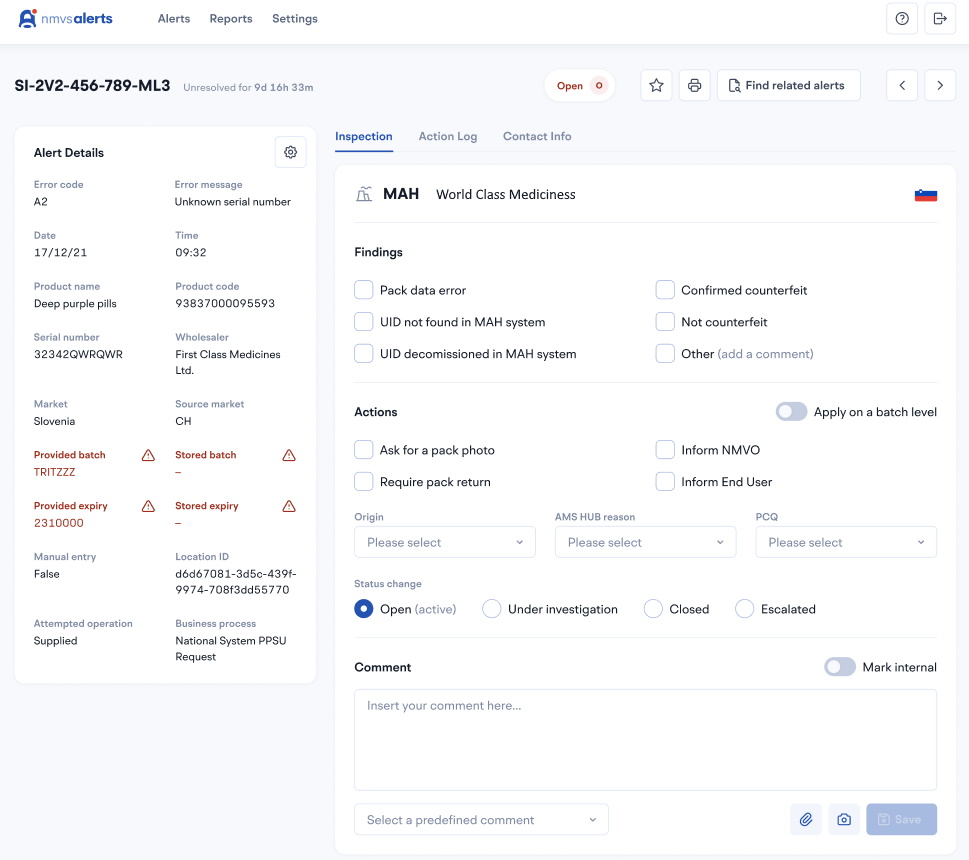Click the help question mark icon
Screen dimensions: 969x860
(x=902, y=19)
